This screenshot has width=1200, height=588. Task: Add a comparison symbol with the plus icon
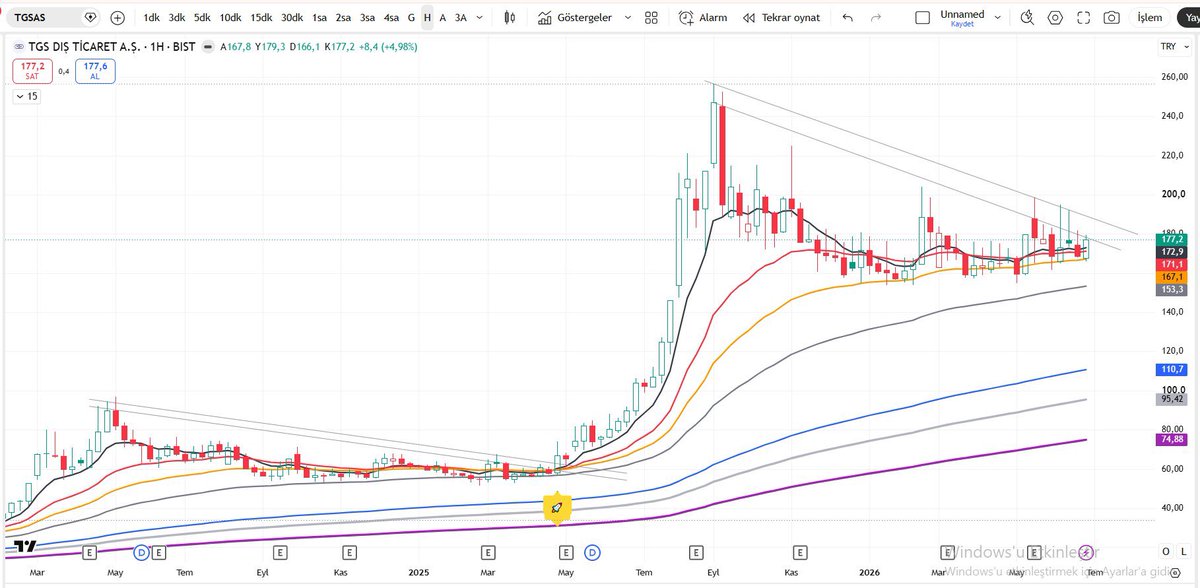coord(118,17)
